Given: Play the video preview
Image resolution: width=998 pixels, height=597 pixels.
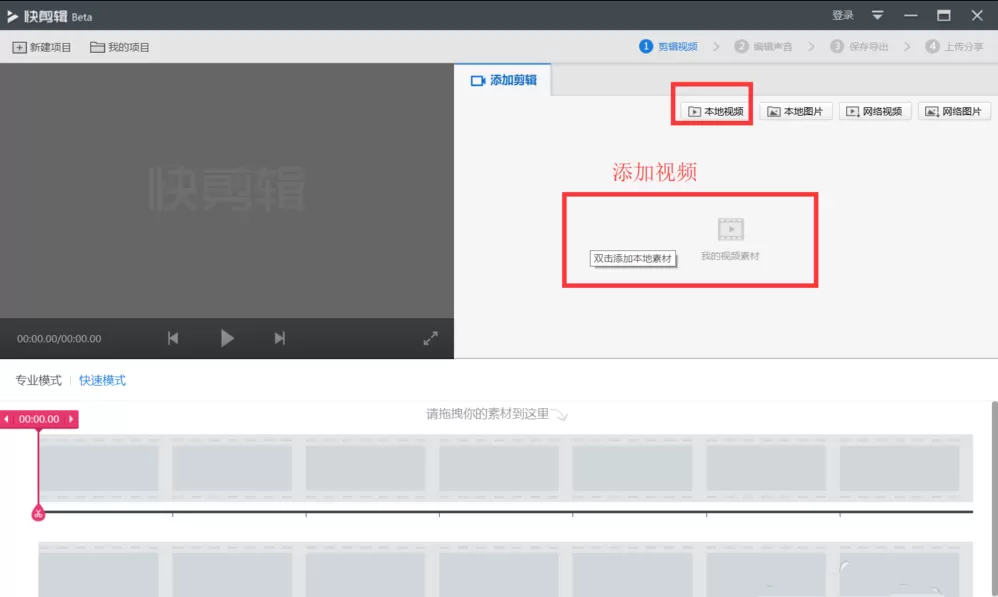Looking at the screenshot, I should pos(227,338).
